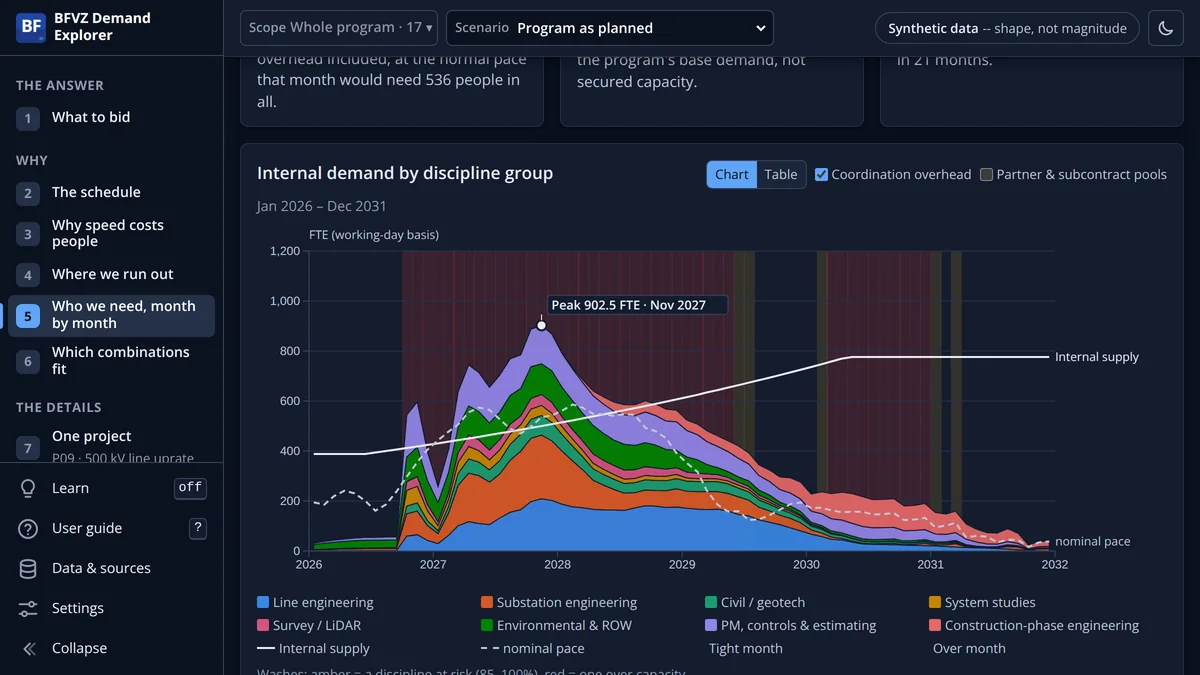Screen dimensions: 1200x675
Task: Switch to Chart view tab
Action: pos(731,174)
